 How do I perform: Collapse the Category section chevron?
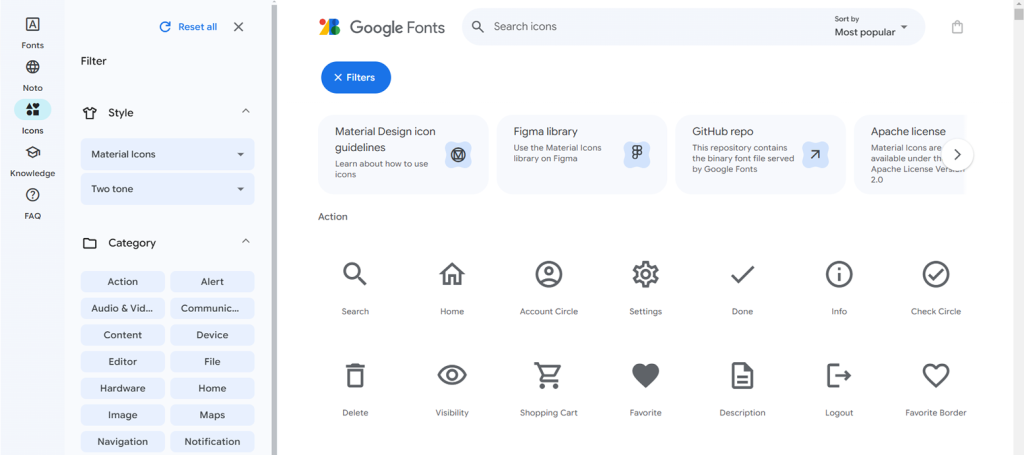pyautogui.click(x=246, y=242)
